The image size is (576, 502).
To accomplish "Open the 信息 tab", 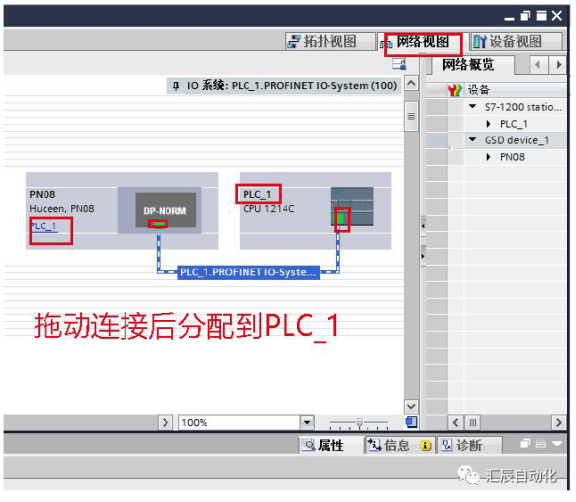I will pyautogui.click(x=400, y=445).
